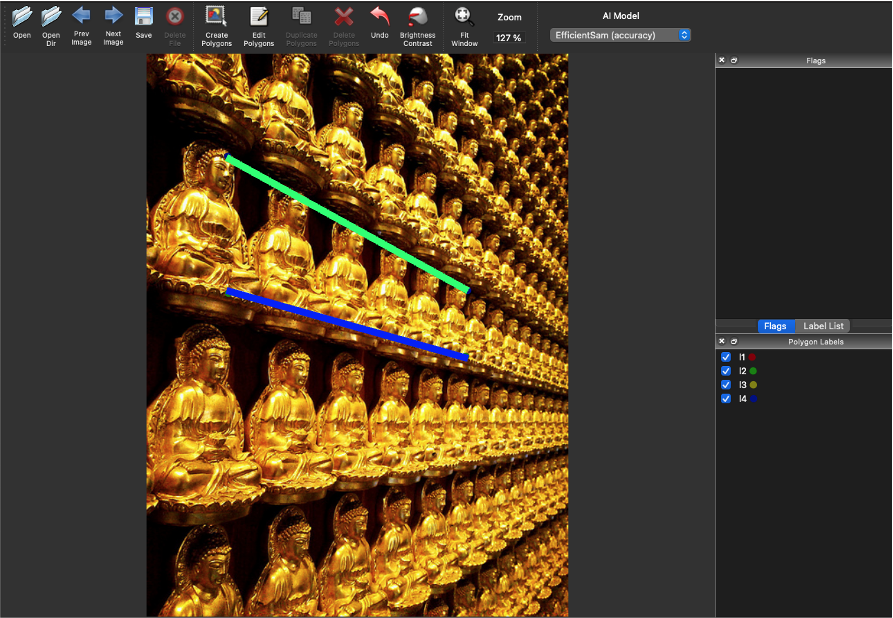This screenshot has height=618, width=893.
Task: Open a directory with Open Dir
Action: [x=51, y=17]
